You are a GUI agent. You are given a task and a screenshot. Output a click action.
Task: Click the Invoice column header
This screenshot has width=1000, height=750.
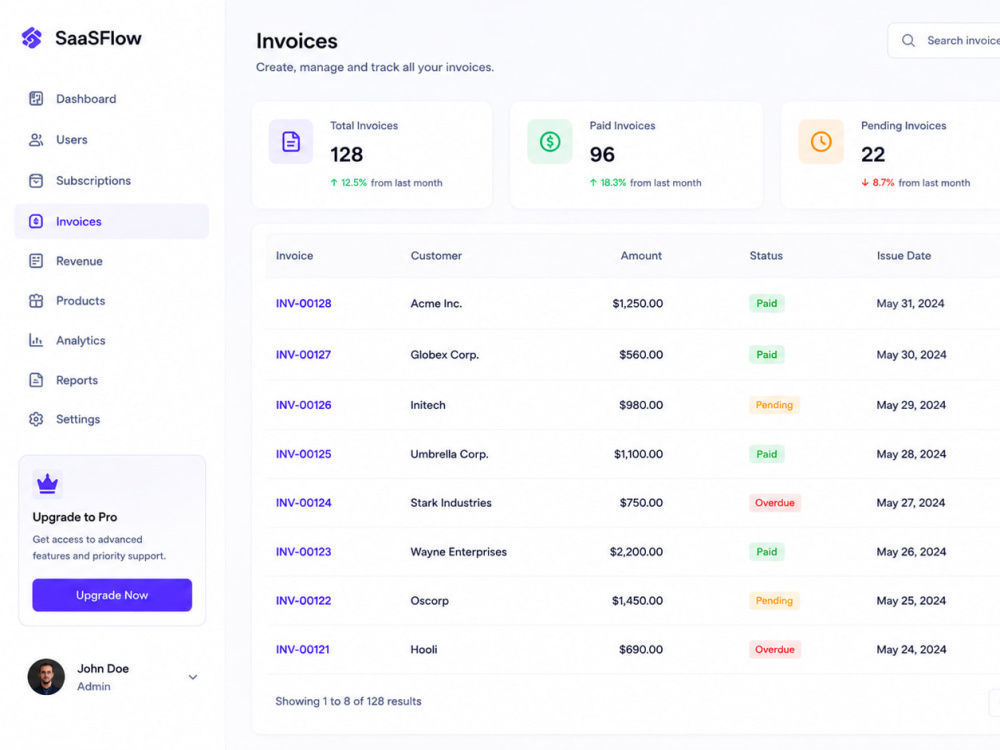pyautogui.click(x=295, y=256)
